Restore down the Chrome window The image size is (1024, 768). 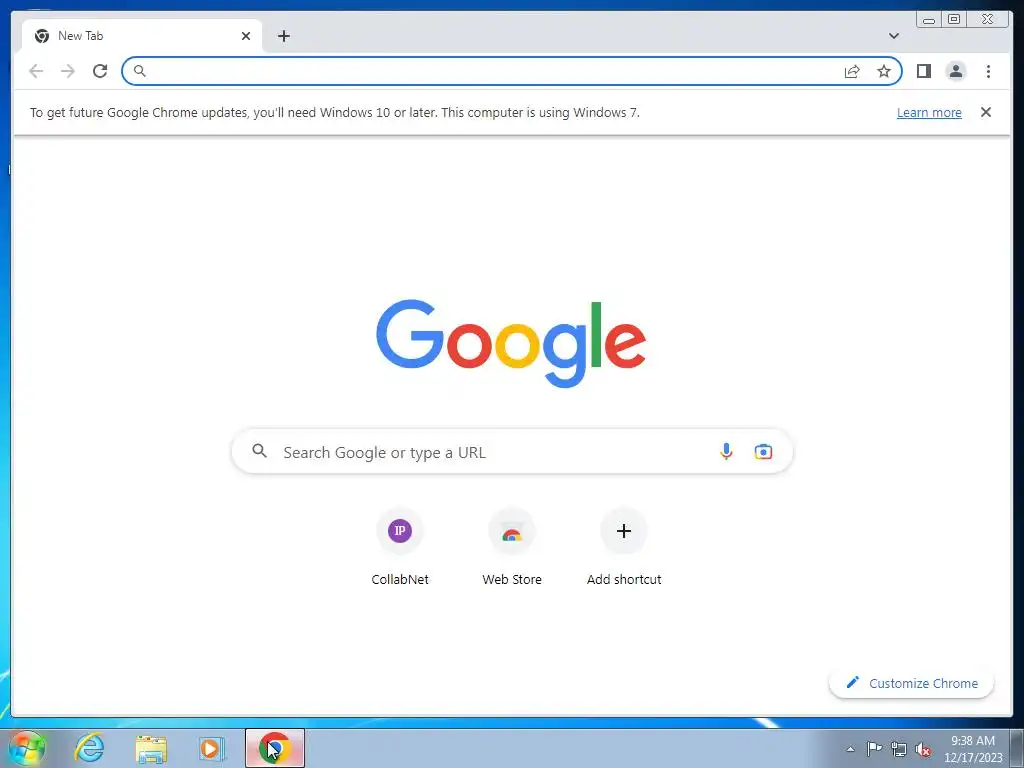[953, 20]
